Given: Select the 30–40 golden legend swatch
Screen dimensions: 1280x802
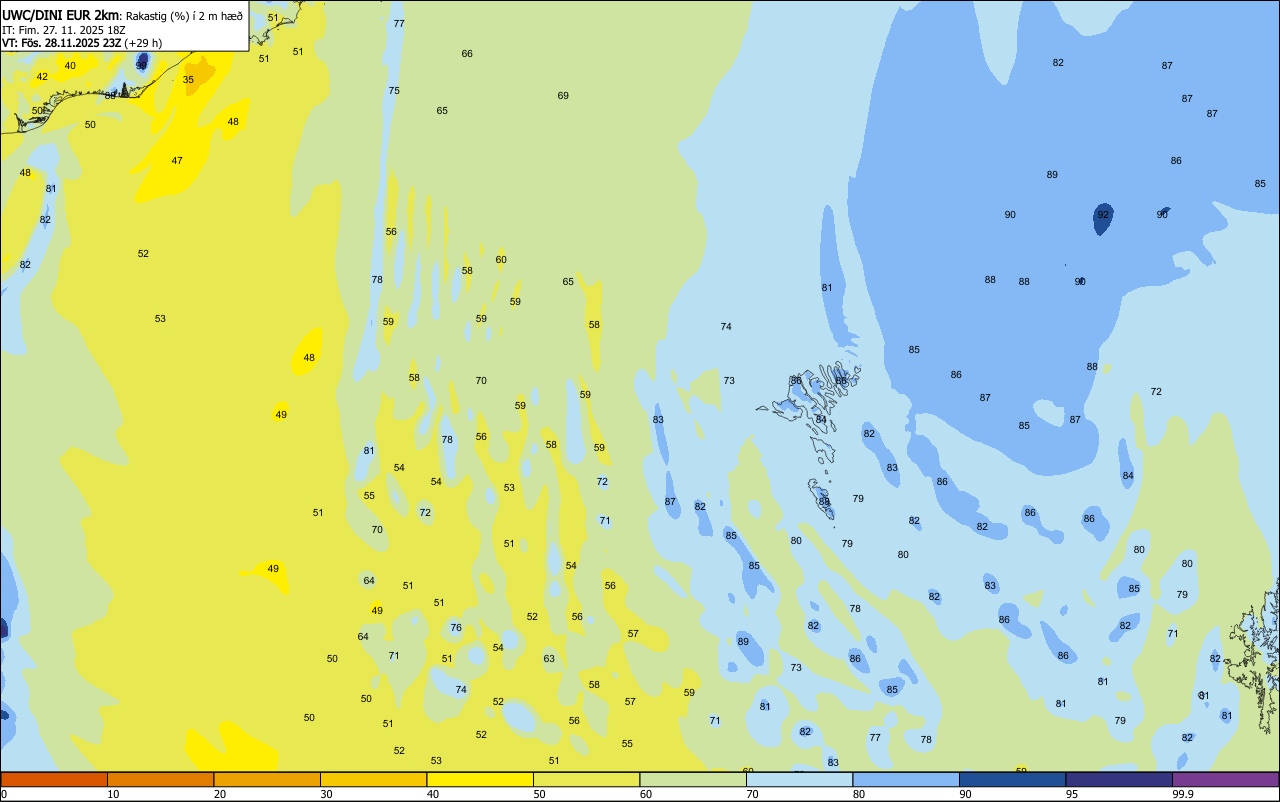Looking at the screenshot, I should point(373,779).
